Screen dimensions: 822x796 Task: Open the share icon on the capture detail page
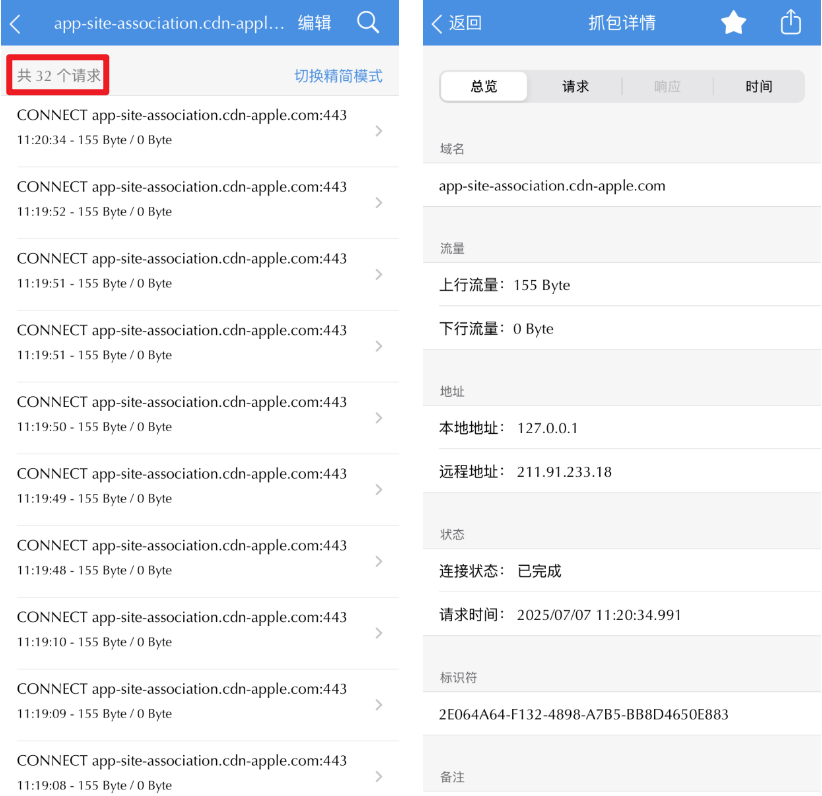click(x=791, y=23)
